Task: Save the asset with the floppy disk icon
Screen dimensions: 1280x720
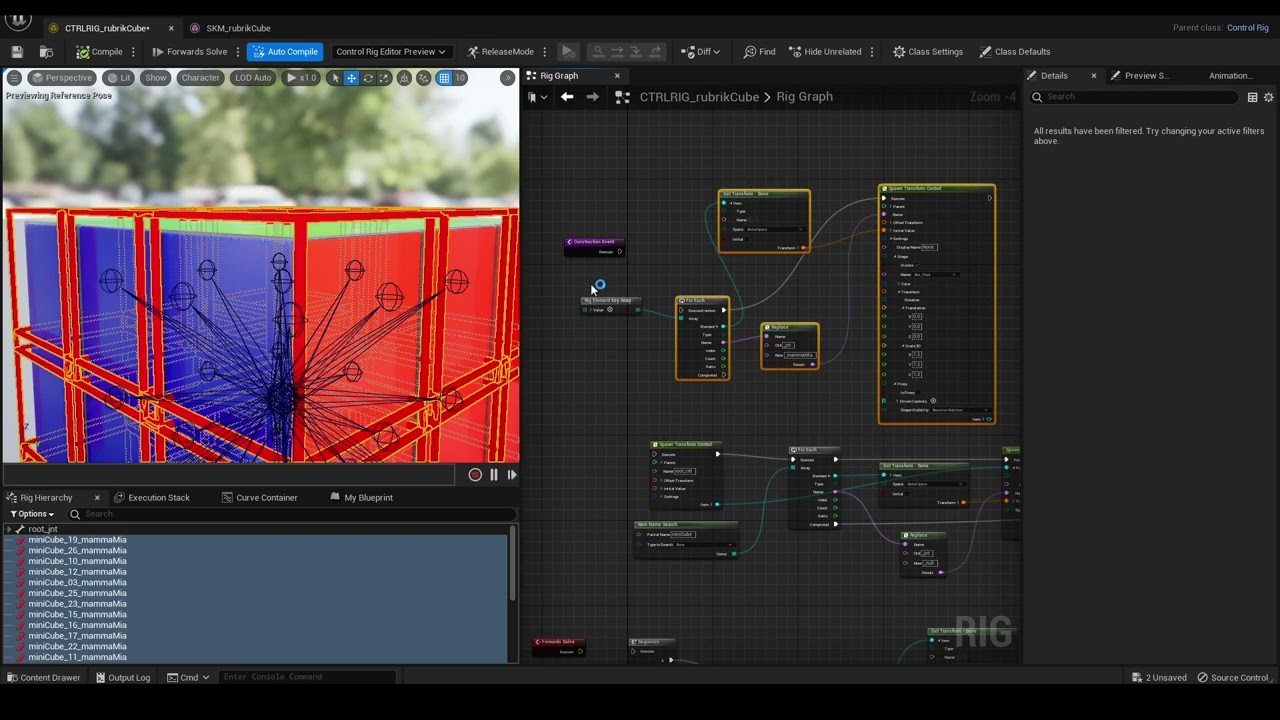Action: [17, 52]
